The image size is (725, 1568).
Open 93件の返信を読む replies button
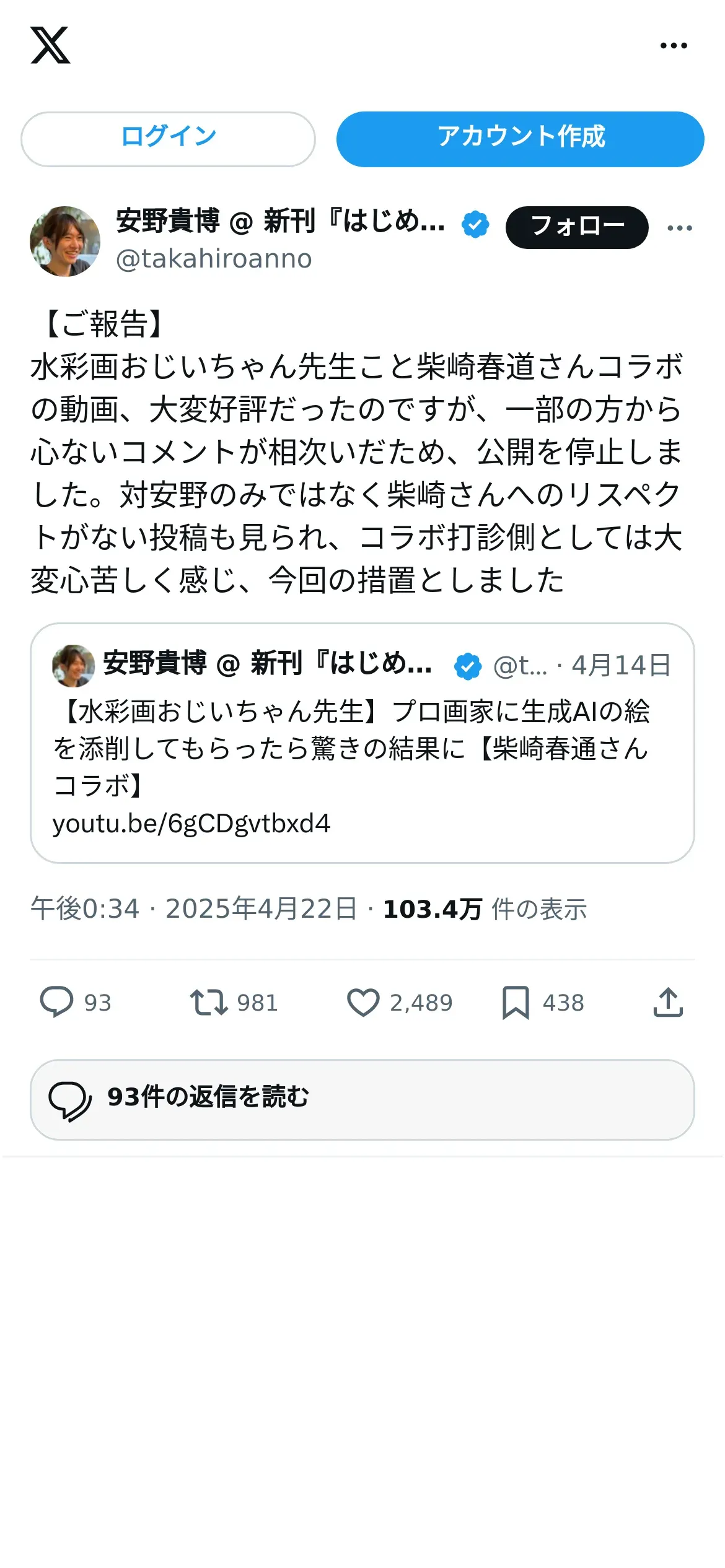click(362, 1099)
